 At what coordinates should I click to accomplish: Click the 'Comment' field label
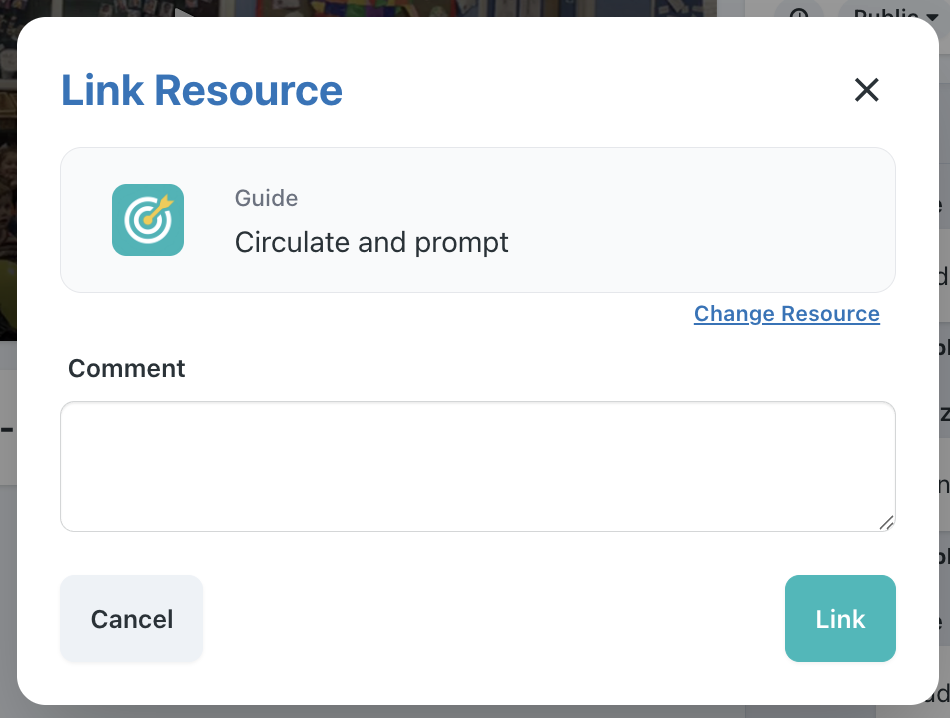click(x=127, y=368)
